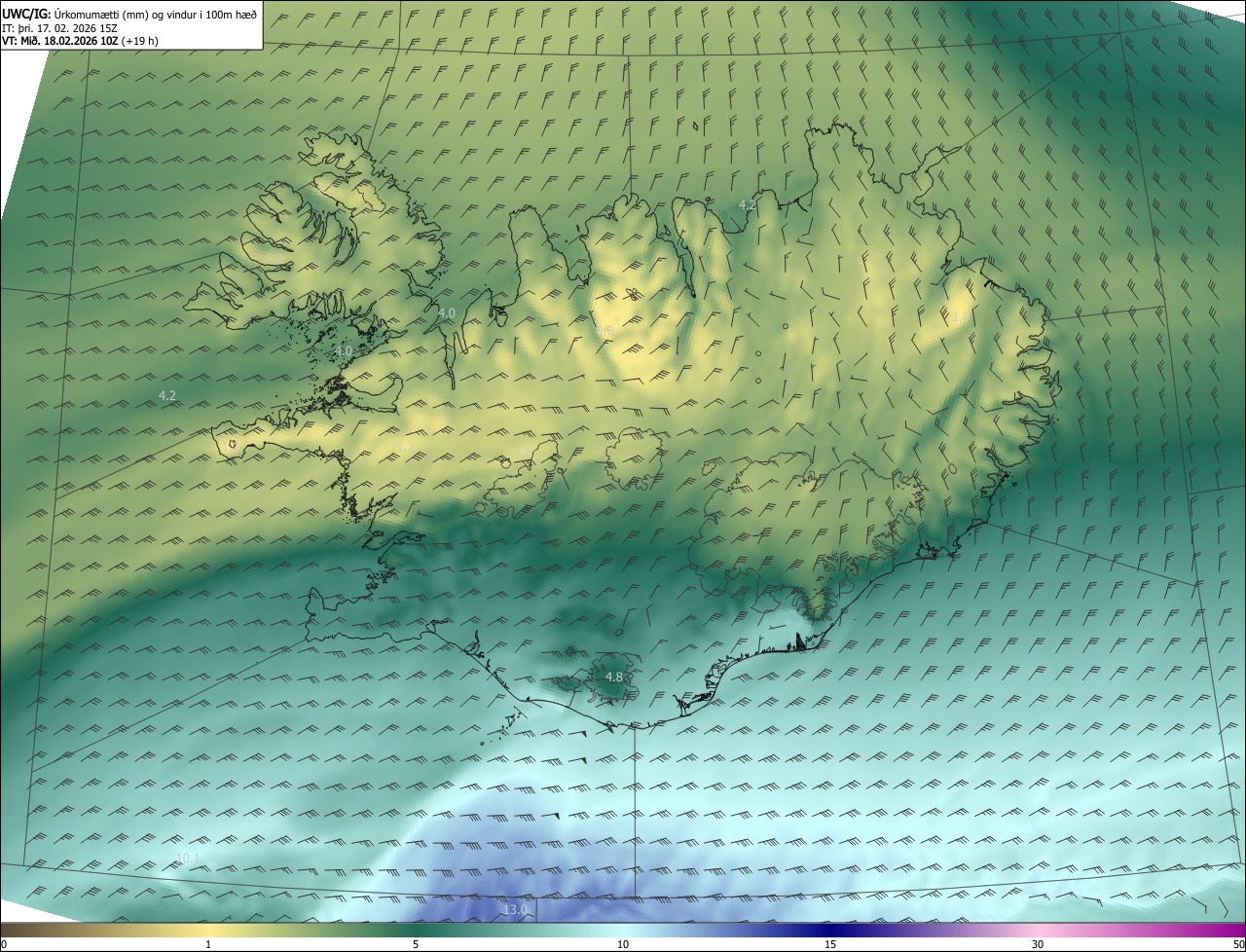The width and height of the screenshot is (1246, 952).
Task: Click the '4.8' value label on south Iceland glacier
Action: tap(613, 677)
